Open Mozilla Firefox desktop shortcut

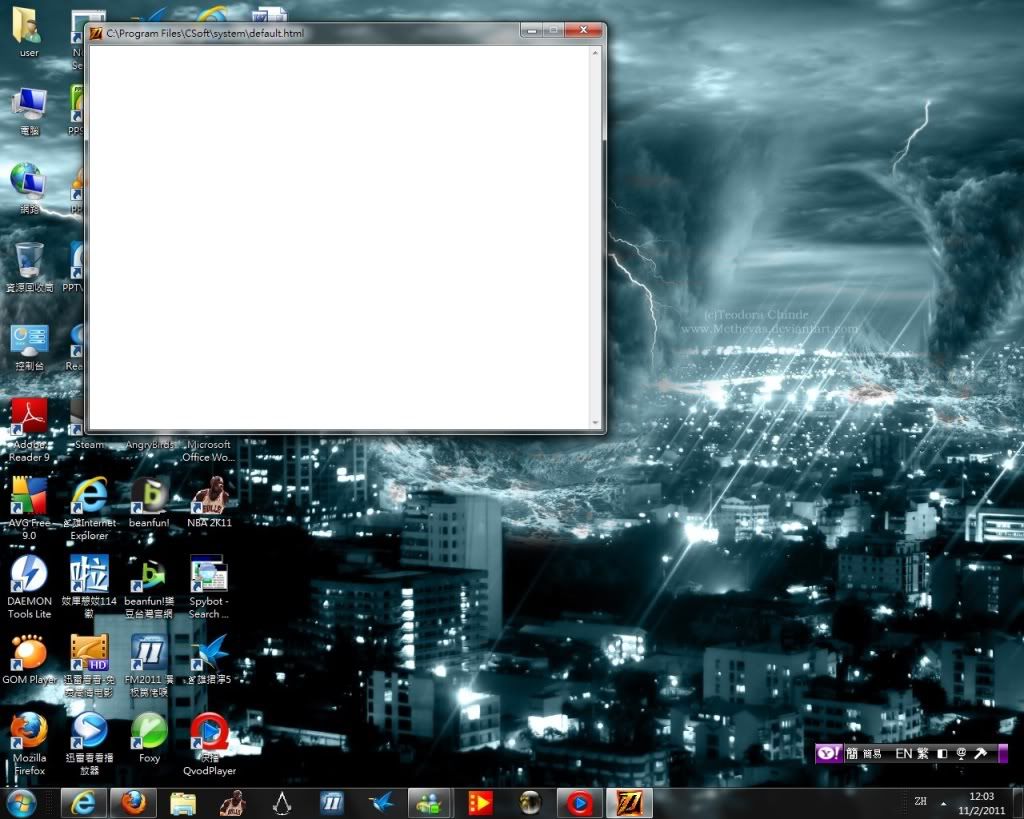tap(29, 734)
